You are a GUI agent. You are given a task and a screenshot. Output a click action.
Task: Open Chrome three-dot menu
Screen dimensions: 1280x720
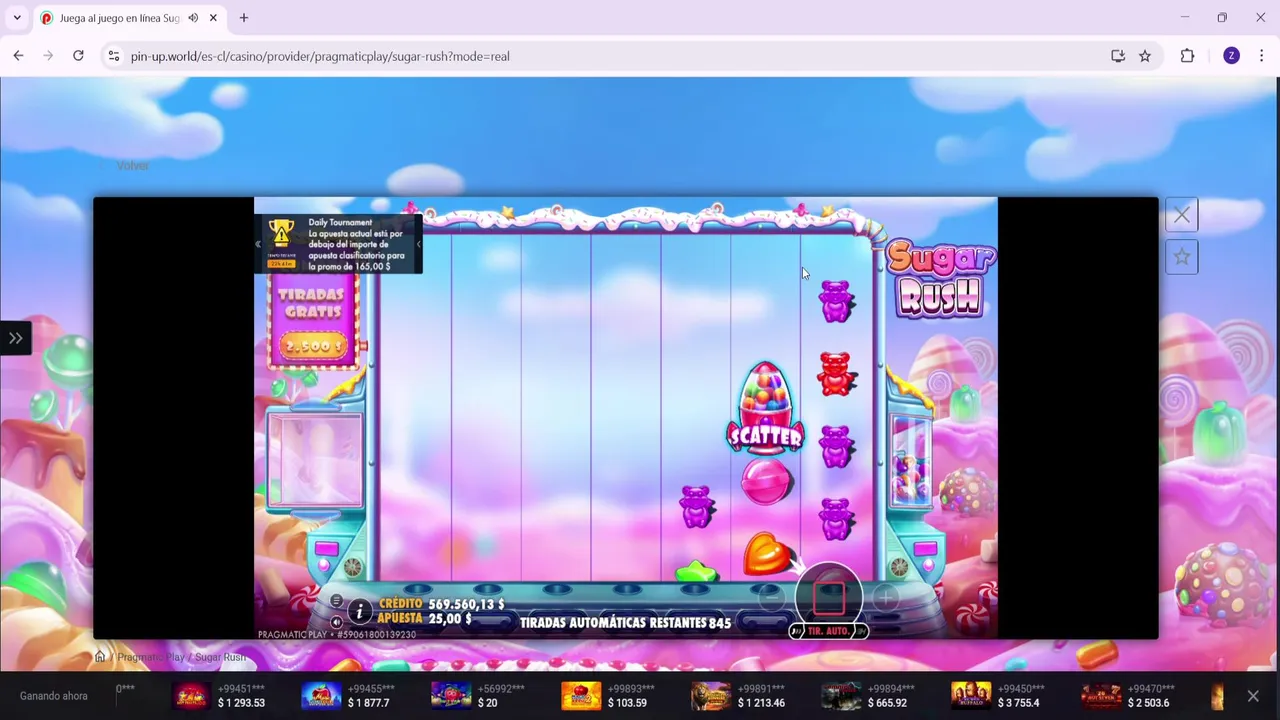[x=1261, y=56]
